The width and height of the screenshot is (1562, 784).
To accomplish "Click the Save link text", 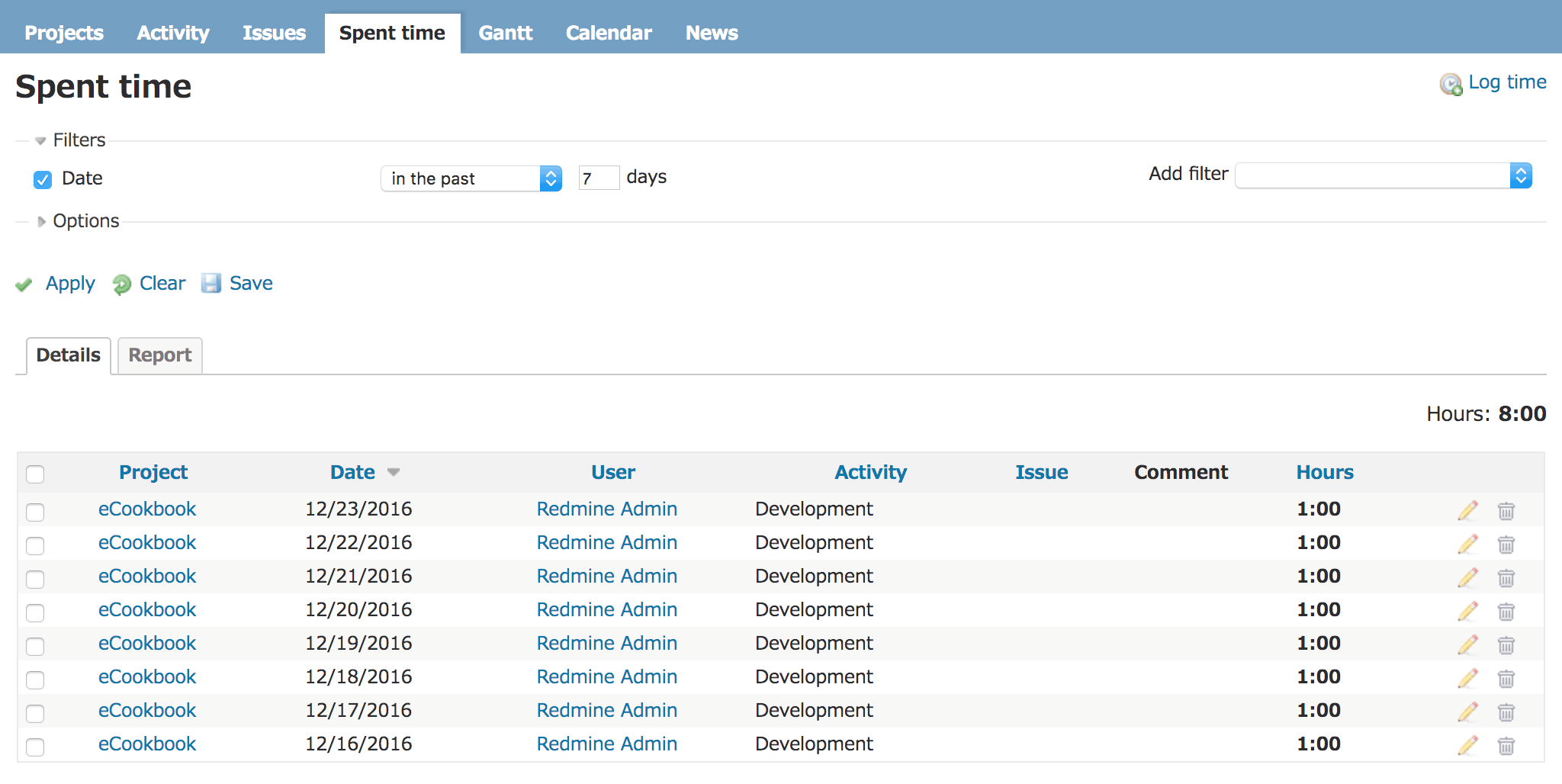I will click(251, 284).
